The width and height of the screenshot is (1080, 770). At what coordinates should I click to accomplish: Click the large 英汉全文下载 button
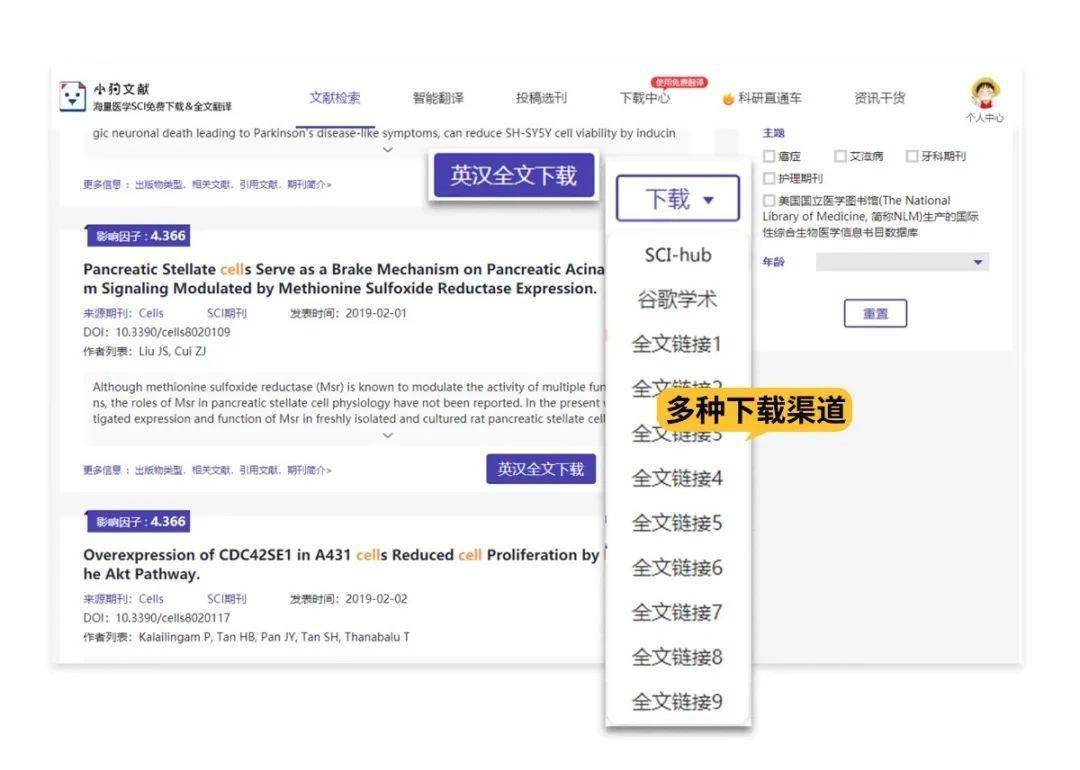click(x=513, y=176)
